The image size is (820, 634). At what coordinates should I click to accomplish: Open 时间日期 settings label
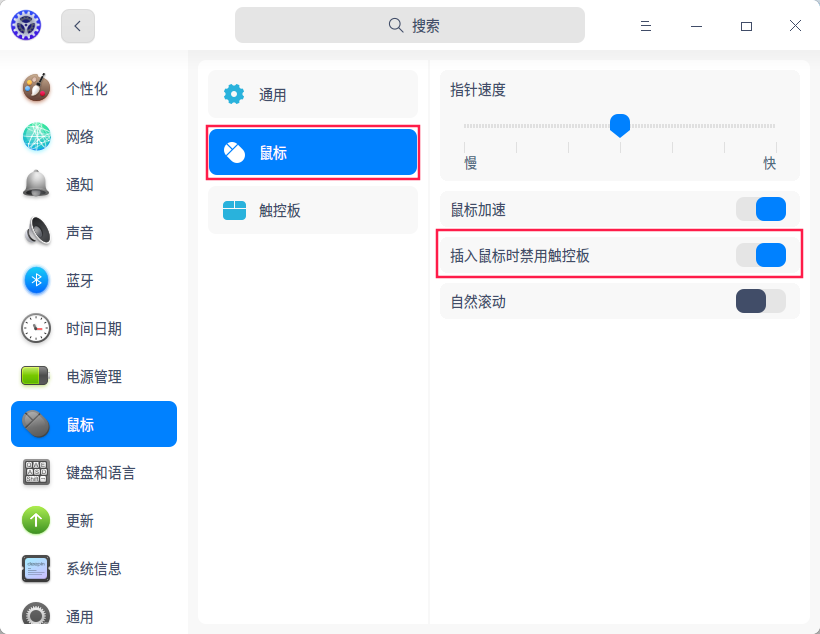pos(94,329)
